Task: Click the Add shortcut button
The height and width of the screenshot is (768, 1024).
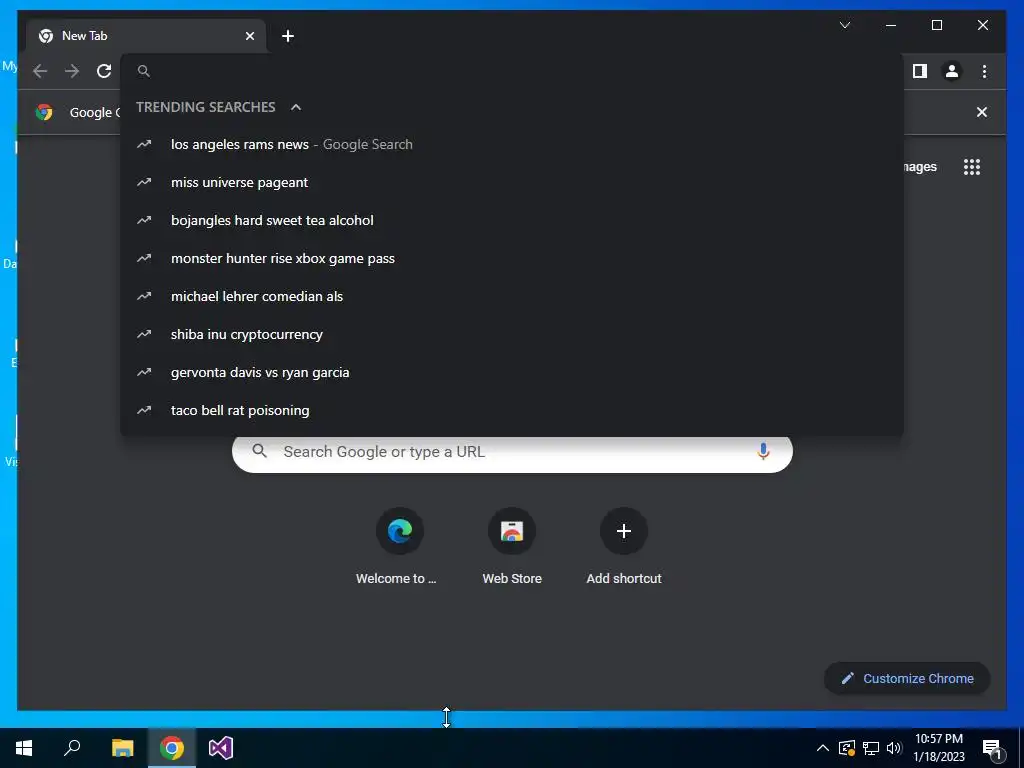Action: (x=624, y=547)
